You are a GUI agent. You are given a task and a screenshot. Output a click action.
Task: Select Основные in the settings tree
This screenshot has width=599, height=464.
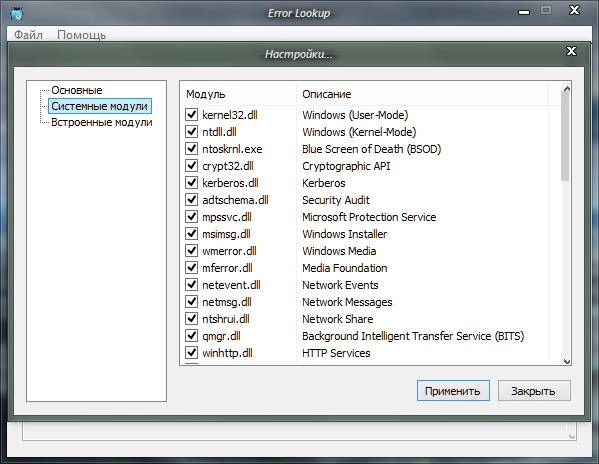click(x=77, y=90)
